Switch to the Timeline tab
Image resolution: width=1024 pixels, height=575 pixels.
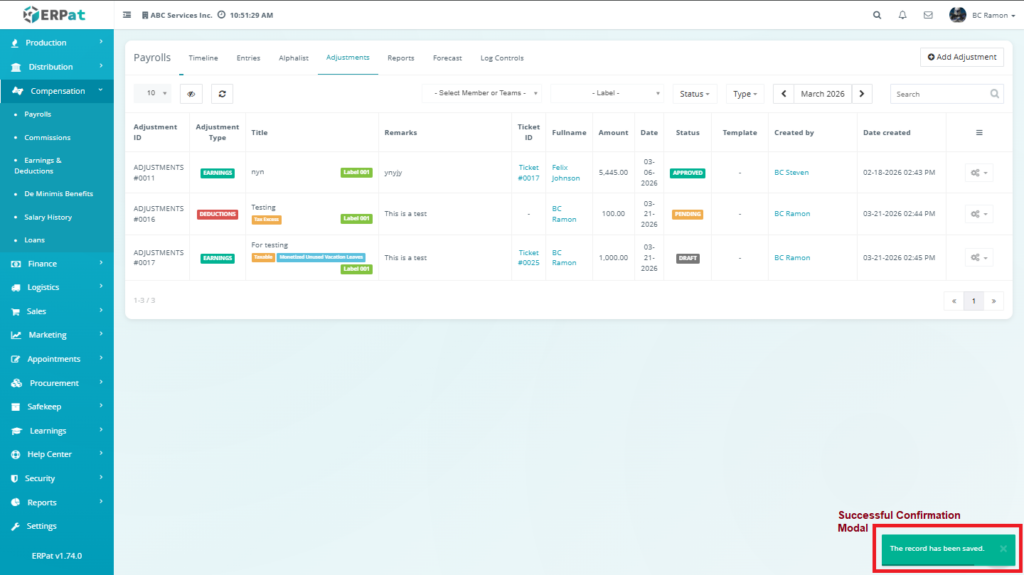click(x=203, y=58)
